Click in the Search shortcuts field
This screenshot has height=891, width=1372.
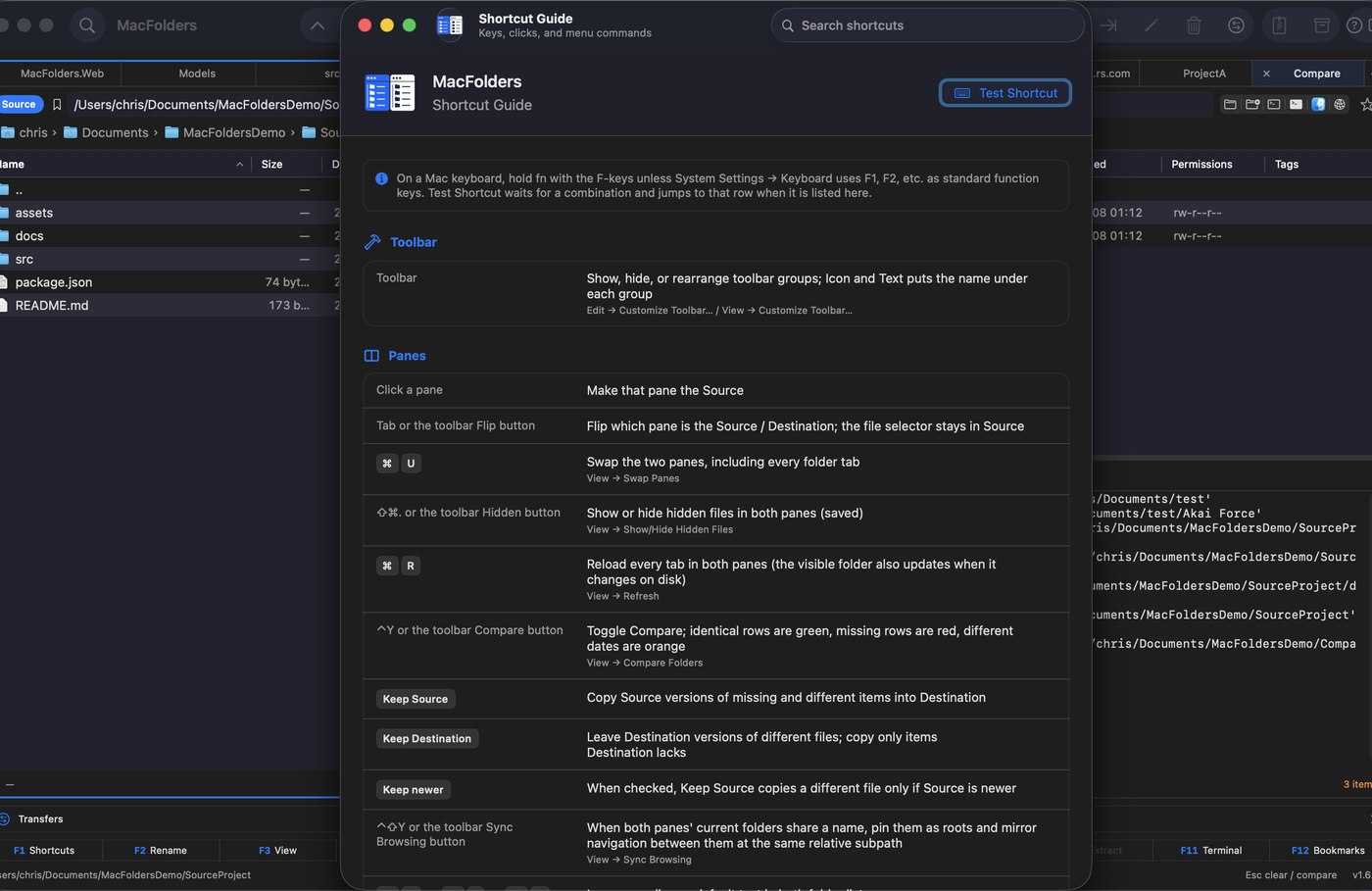(x=928, y=25)
